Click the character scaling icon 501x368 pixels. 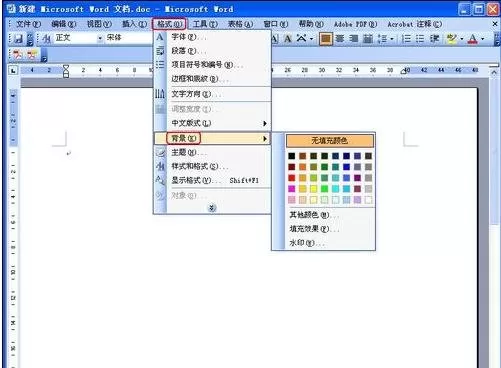tap(301, 39)
